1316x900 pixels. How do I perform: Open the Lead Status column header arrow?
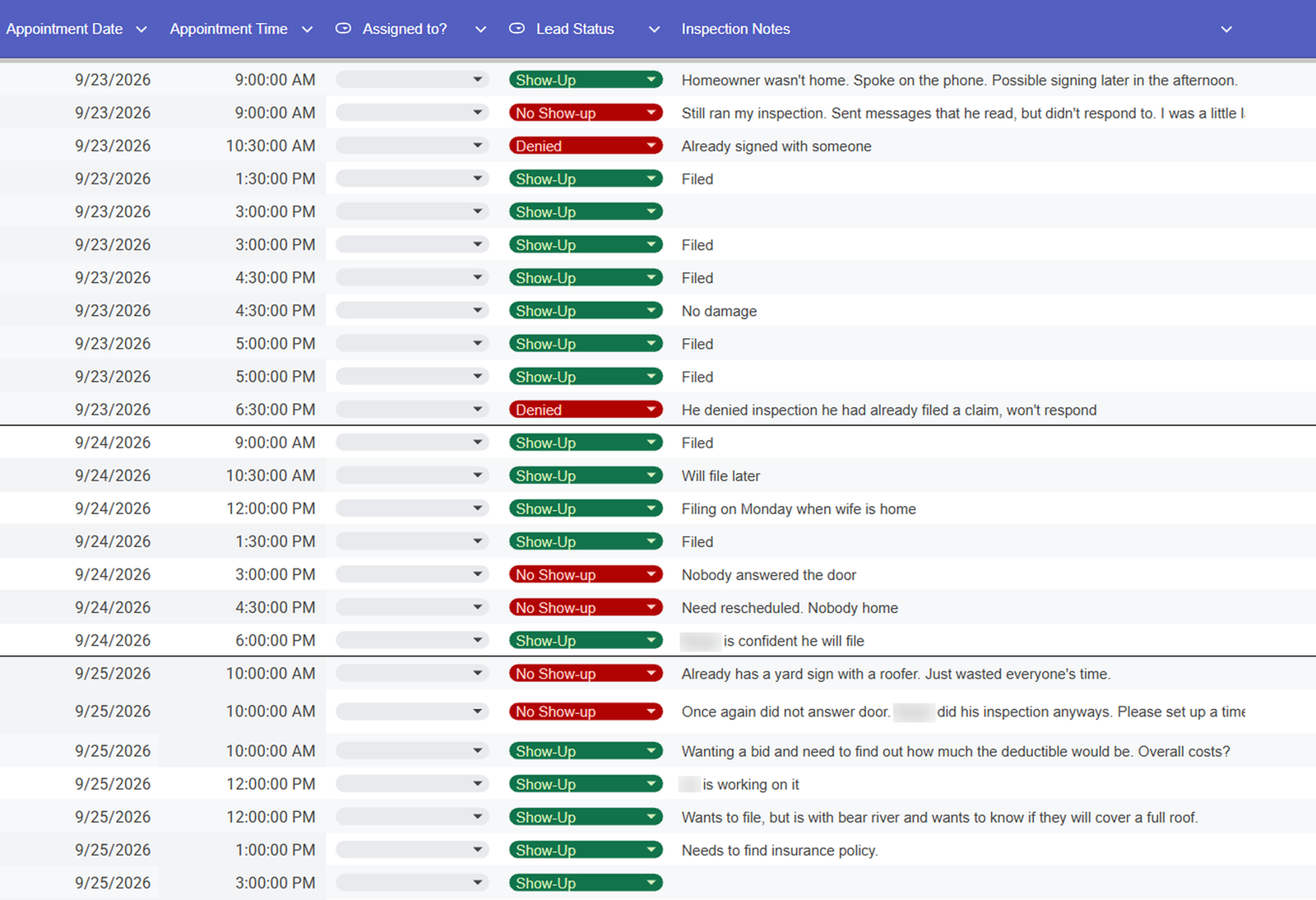pos(655,30)
